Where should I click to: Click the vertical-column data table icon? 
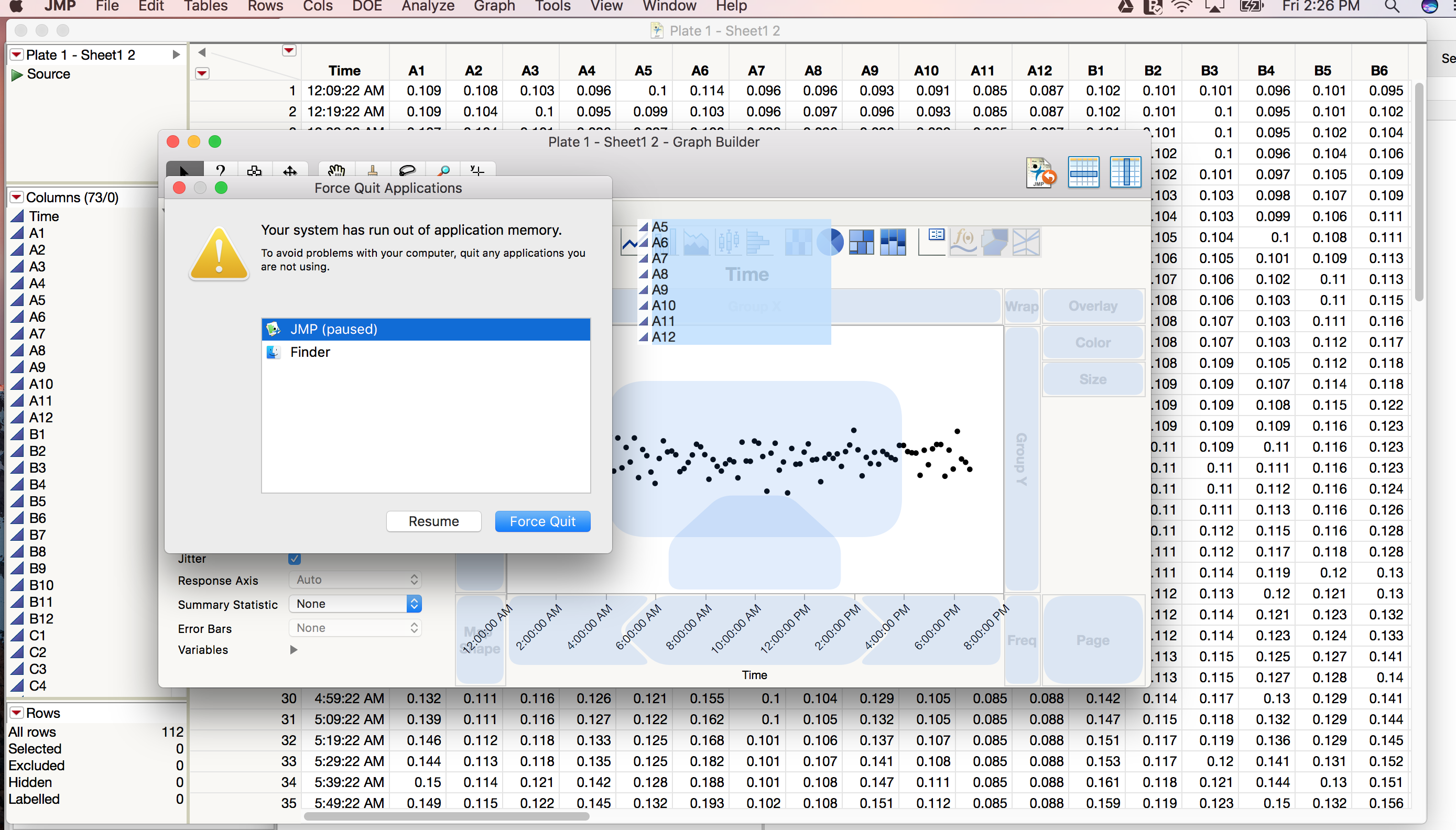click(1125, 172)
